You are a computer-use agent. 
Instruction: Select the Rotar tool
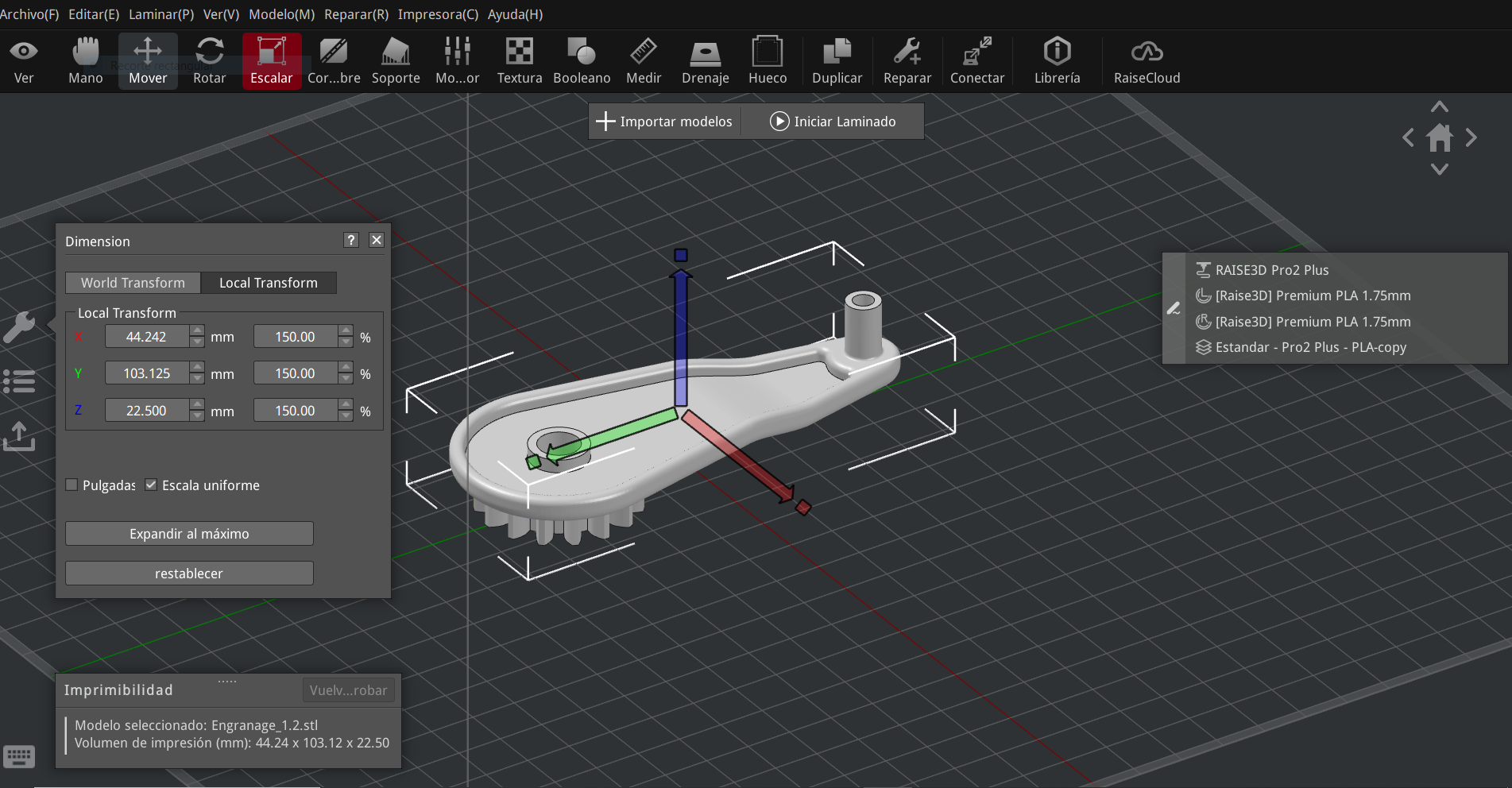tap(210, 61)
